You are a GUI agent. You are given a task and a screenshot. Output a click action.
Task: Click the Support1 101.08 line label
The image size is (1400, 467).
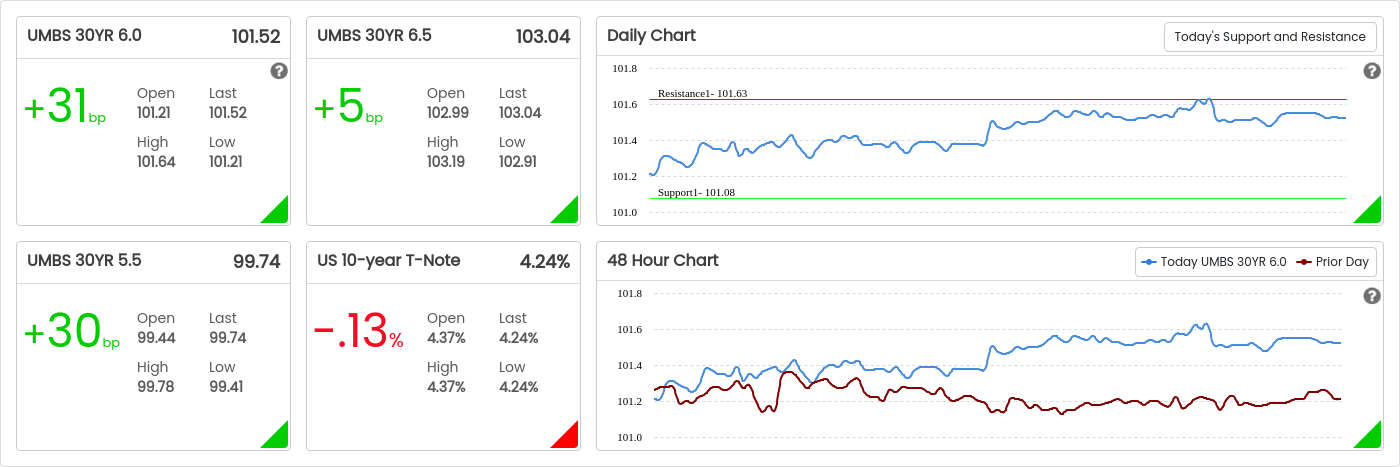(x=696, y=192)
